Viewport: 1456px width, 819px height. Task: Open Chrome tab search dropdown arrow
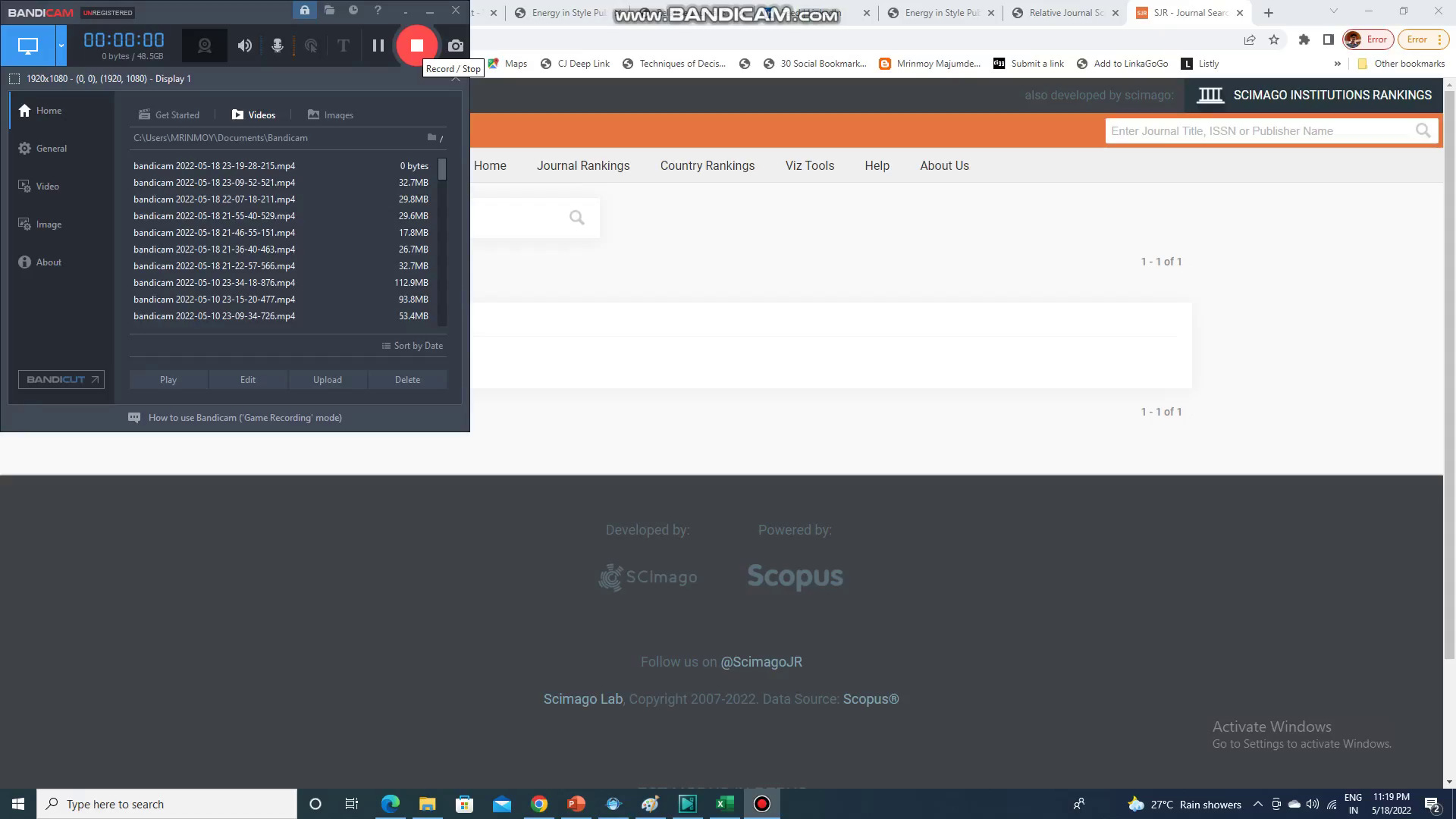pos(1334,11)
